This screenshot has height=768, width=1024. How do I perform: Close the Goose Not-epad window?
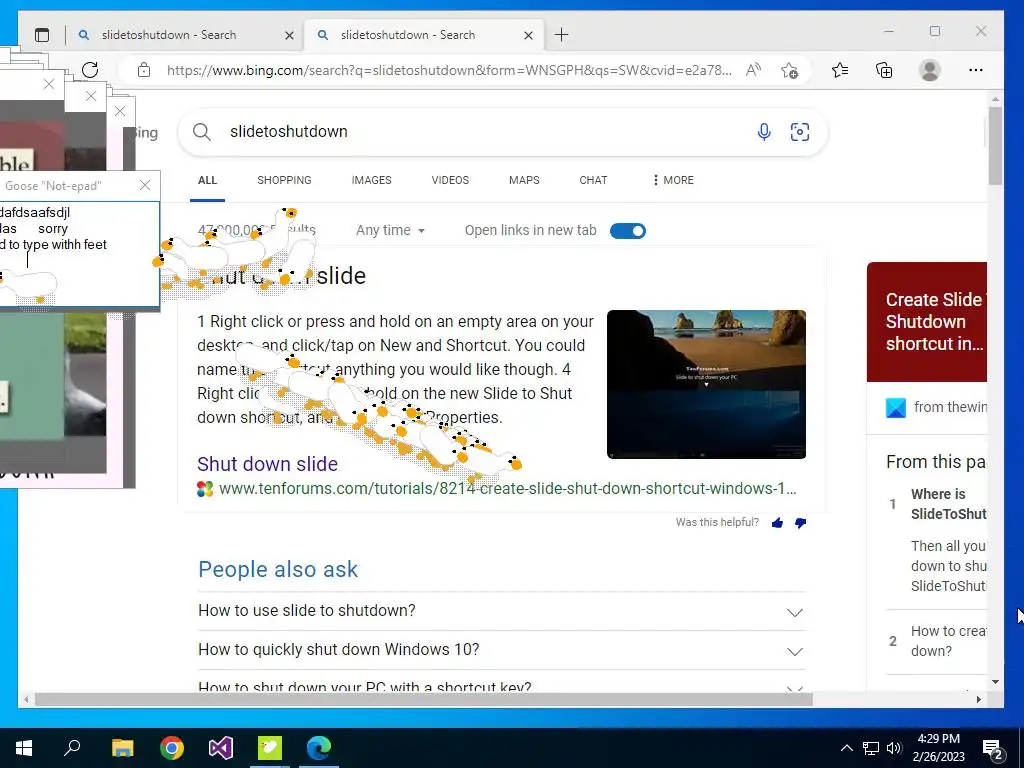click(145, 185)
